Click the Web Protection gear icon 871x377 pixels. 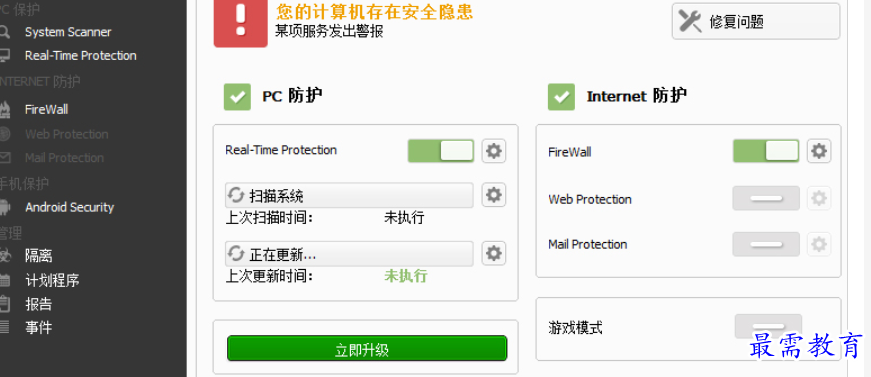click(x=819, y=198)
